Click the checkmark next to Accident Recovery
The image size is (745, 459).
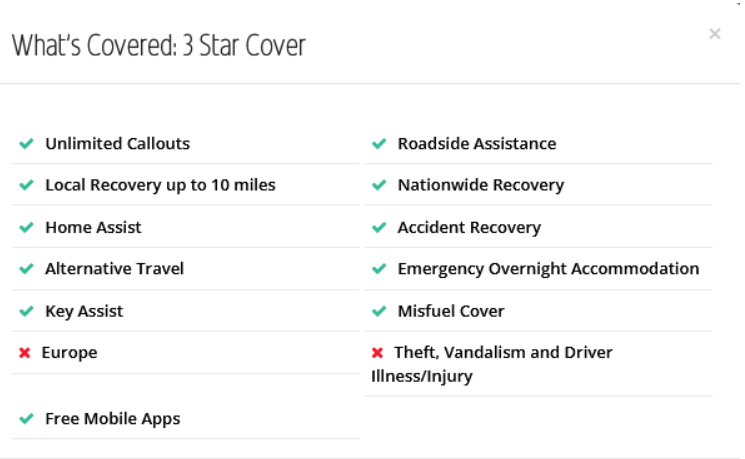click(x=379, y=228)
